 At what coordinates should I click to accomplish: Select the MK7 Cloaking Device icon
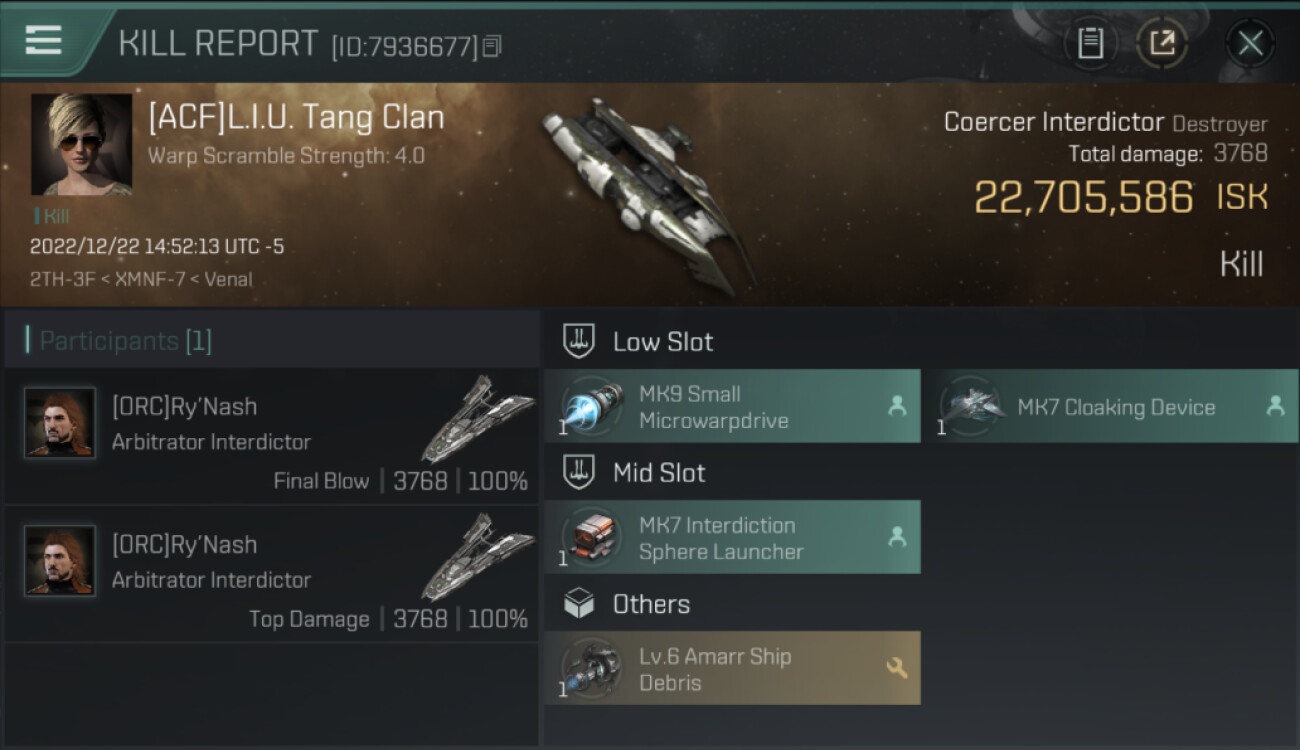click(x=970, y=407)
